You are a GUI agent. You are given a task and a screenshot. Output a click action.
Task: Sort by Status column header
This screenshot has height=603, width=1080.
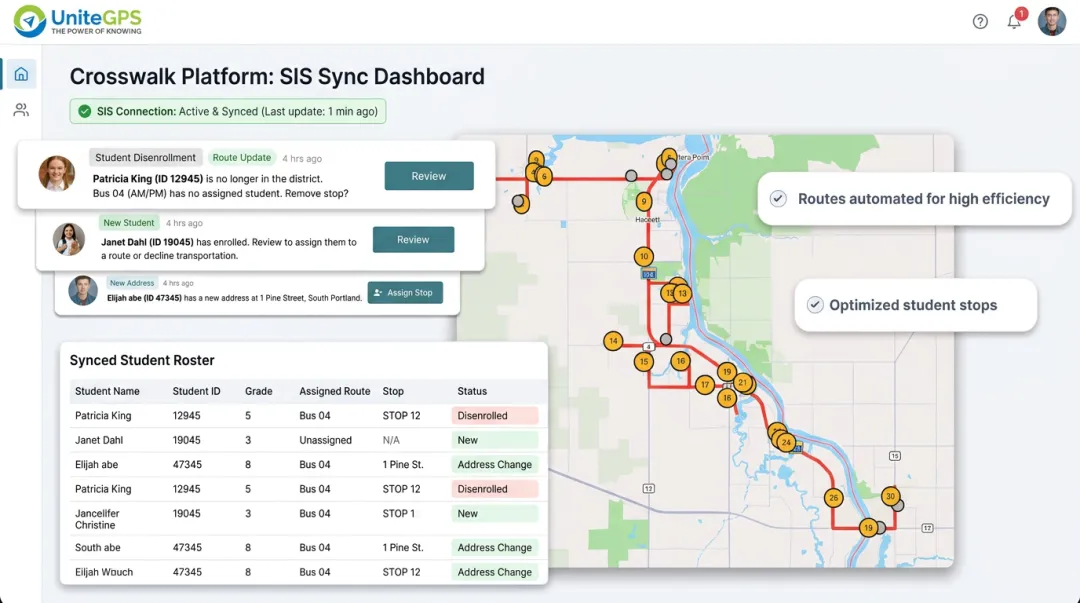coord(472,391)
